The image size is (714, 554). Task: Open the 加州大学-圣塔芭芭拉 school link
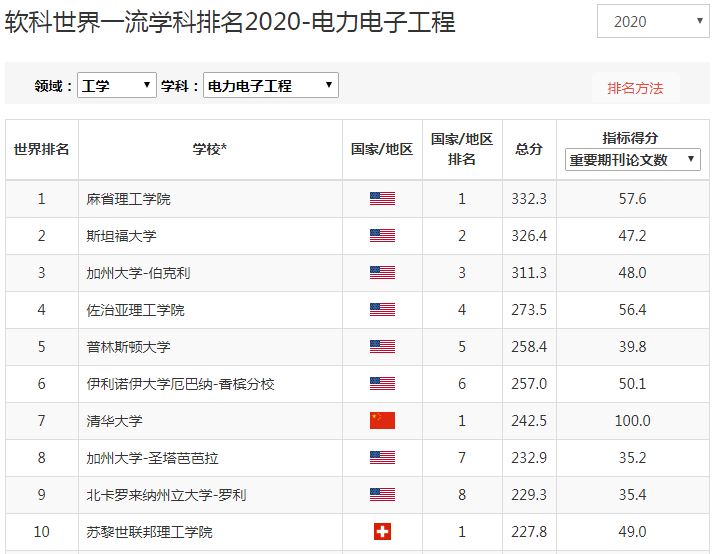click(x=153, y=457)
